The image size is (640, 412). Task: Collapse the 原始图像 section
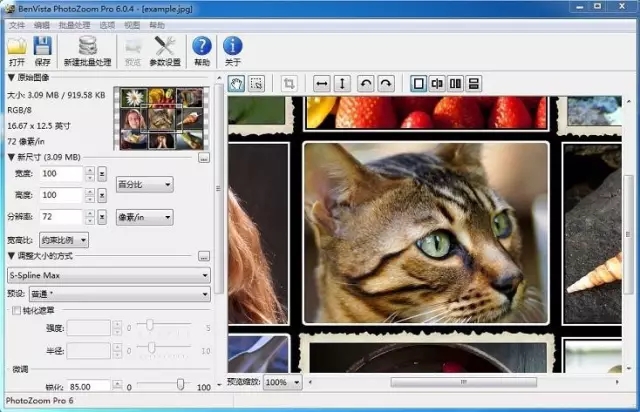pos(11,77)
